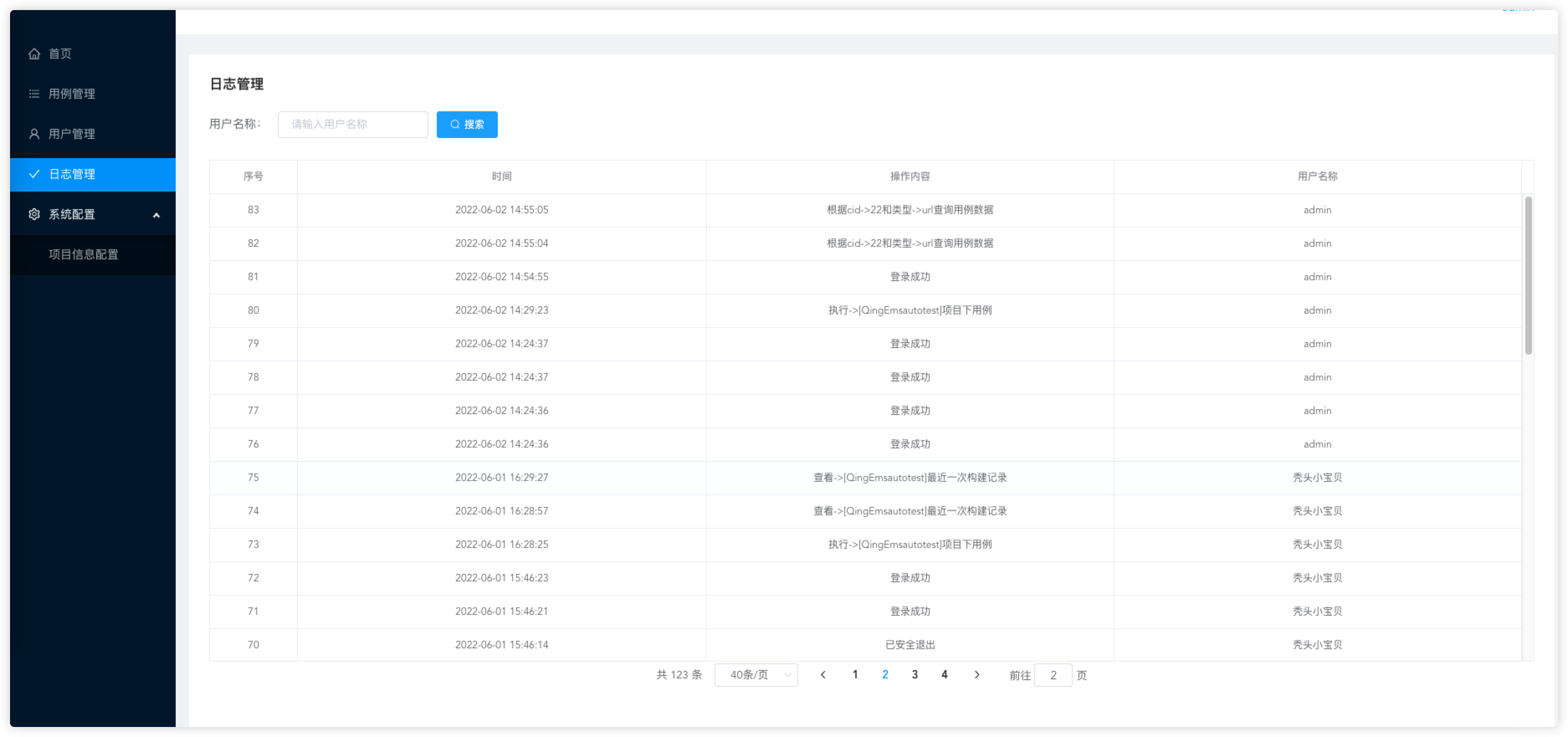Click the 用户名称 column header
The width and height of the screenshot is (1568, 737).
pyautogui.click(x=1317, y=177)
